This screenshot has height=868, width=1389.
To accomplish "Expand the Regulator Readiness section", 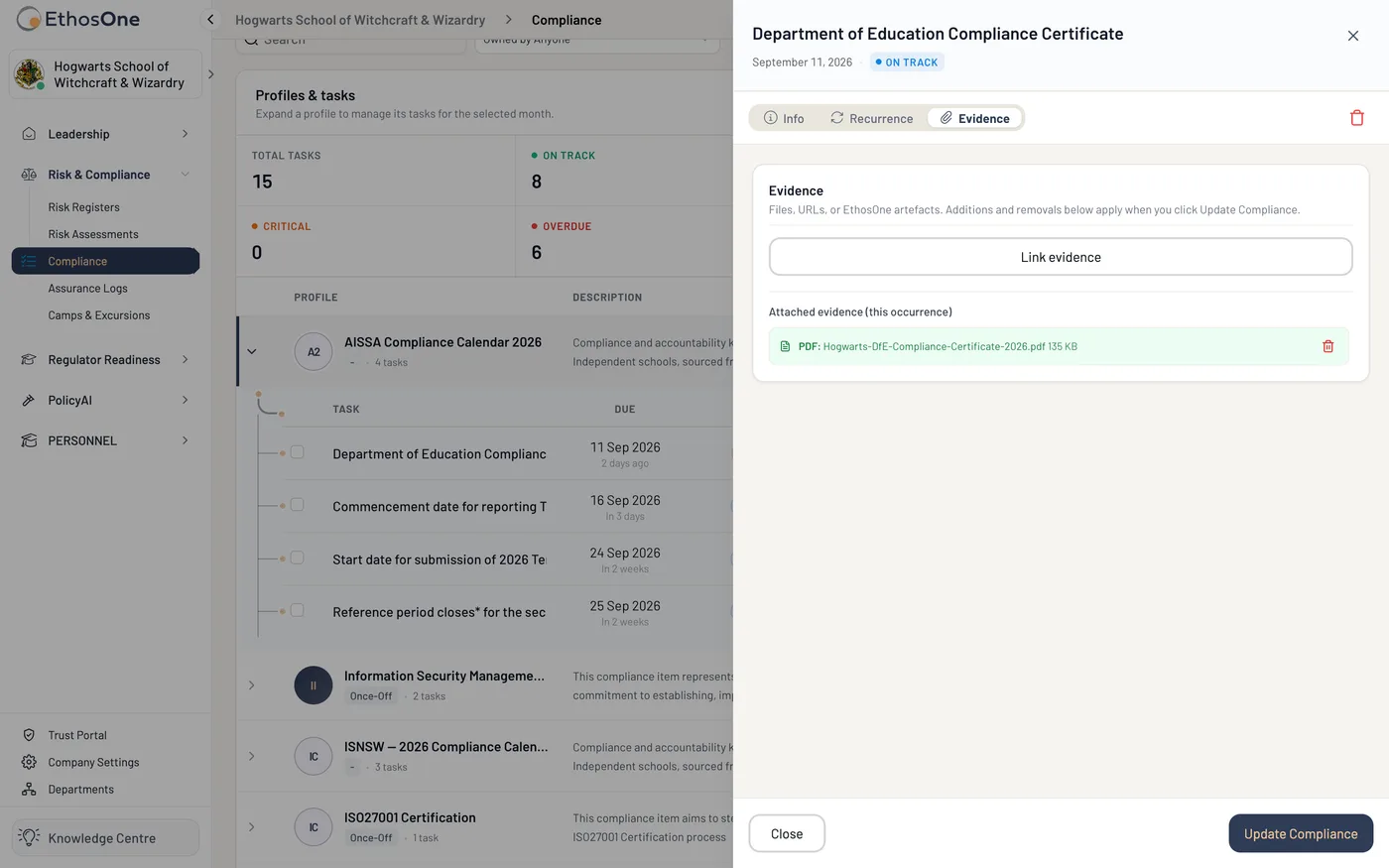I will 186,360.
